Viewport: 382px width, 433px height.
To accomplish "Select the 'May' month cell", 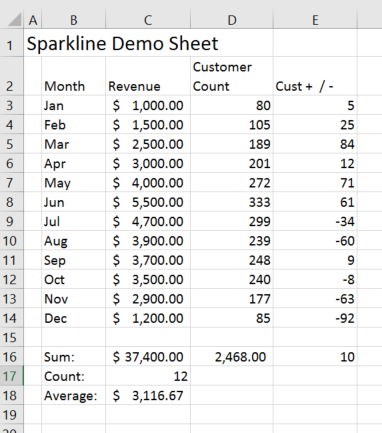I will point(74,183).
